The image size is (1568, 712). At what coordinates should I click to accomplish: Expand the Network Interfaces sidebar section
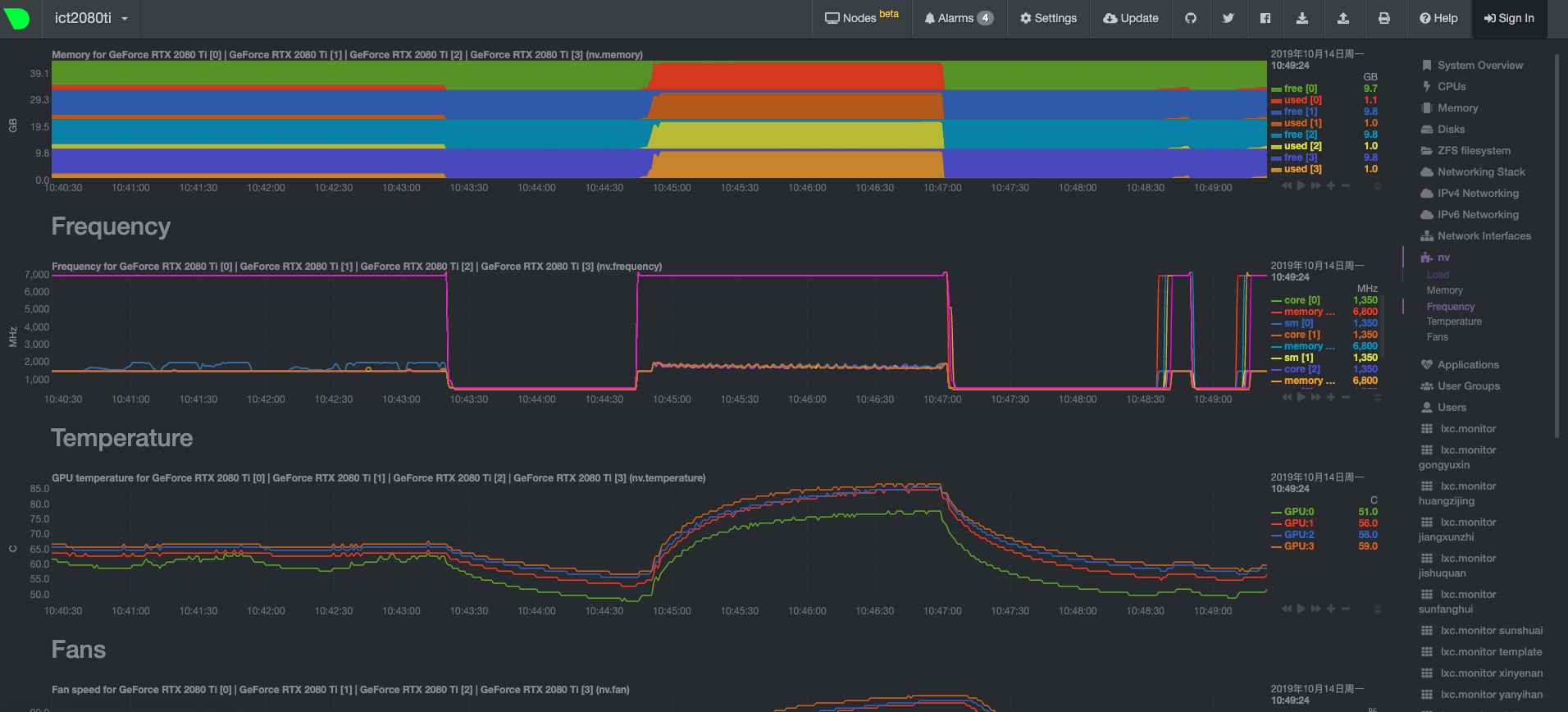1484,236
